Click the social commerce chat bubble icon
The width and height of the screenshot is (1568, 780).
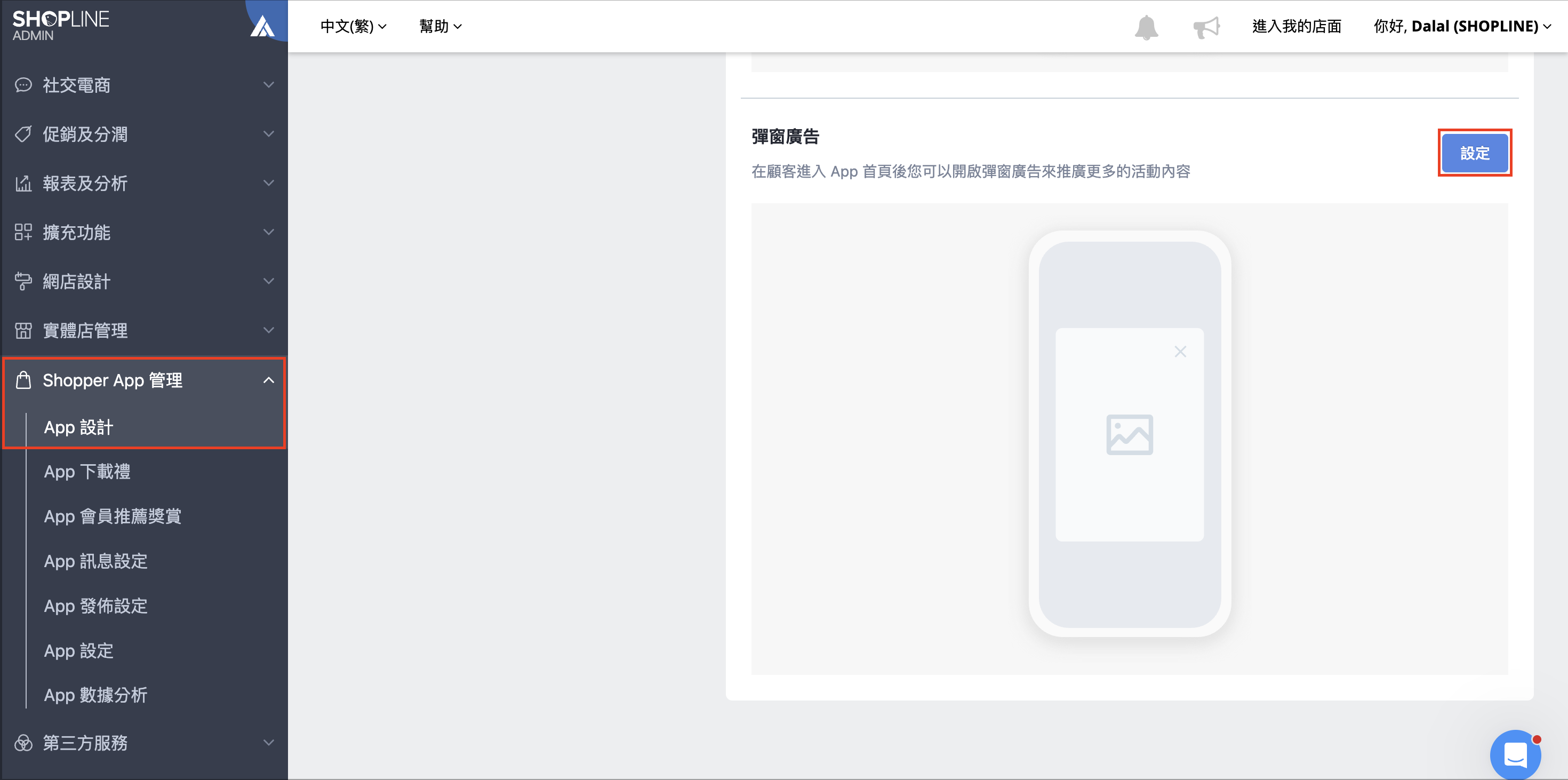coord(23,85)
